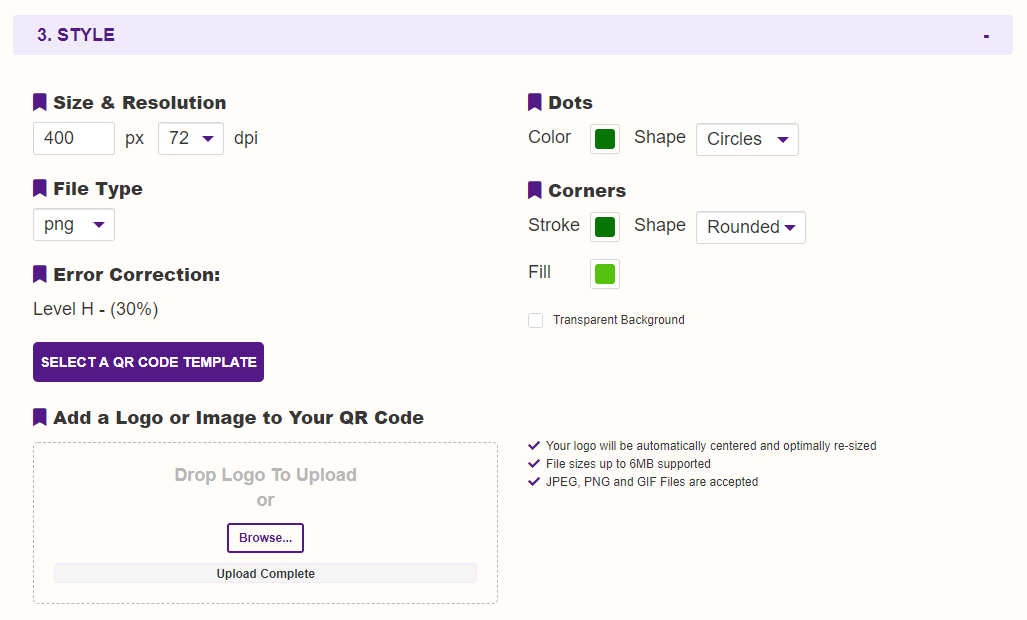Open the Corners shape Rounded dropdown
Image resolution: width=1027 pixels, height=620 pixels.
[751, 227]
